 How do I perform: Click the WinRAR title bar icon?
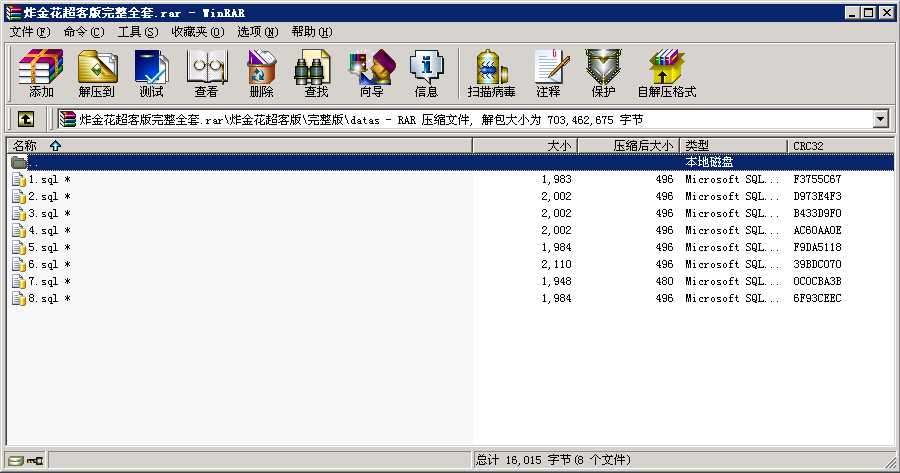(13, 13)
